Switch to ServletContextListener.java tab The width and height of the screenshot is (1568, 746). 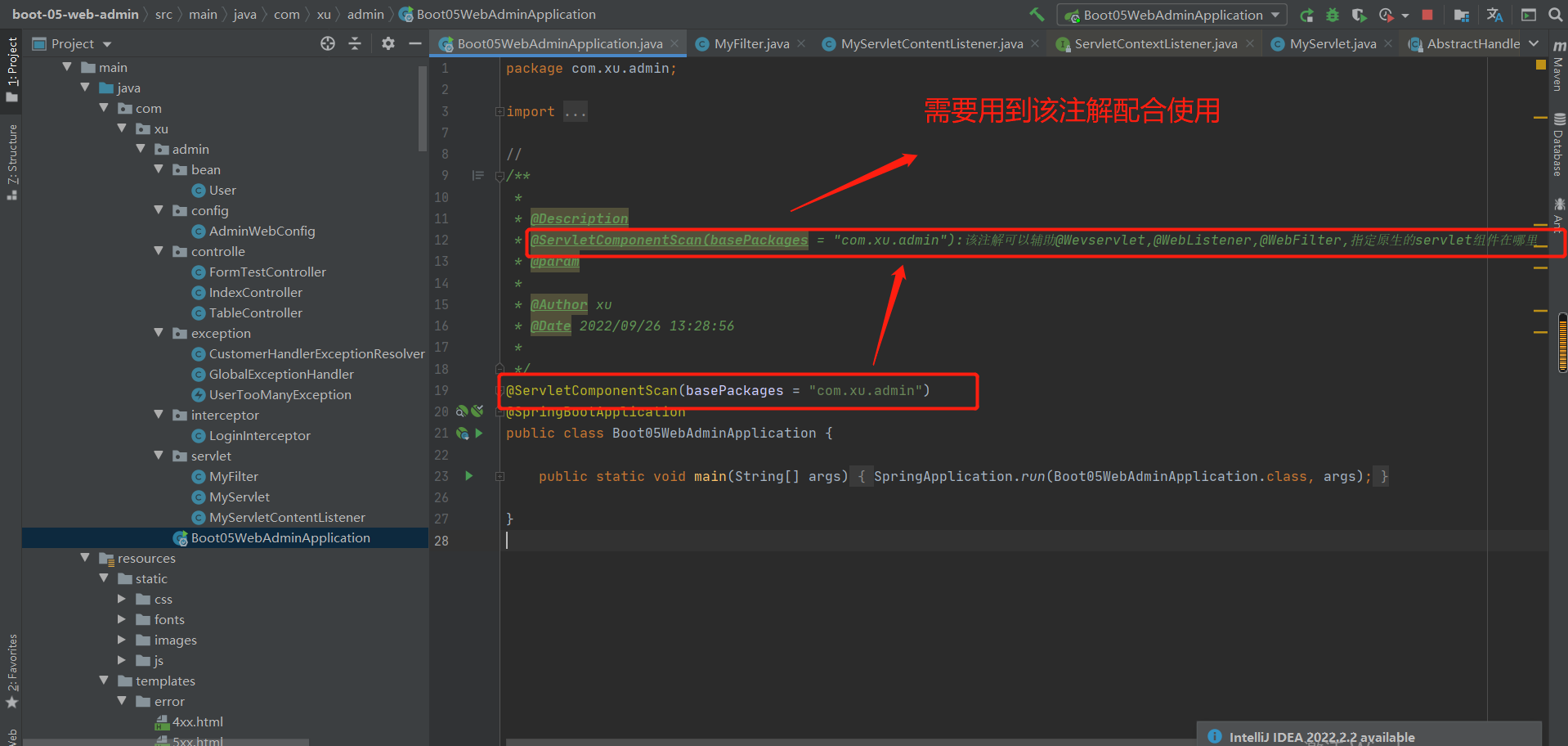pos(1155,43)
